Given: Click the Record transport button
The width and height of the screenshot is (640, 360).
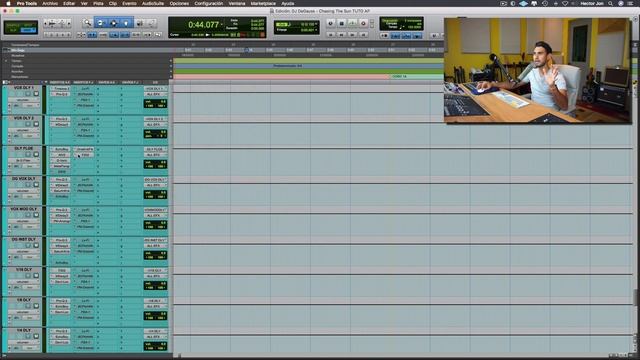Looking at the screenshot, I should (x=363, y=23).
